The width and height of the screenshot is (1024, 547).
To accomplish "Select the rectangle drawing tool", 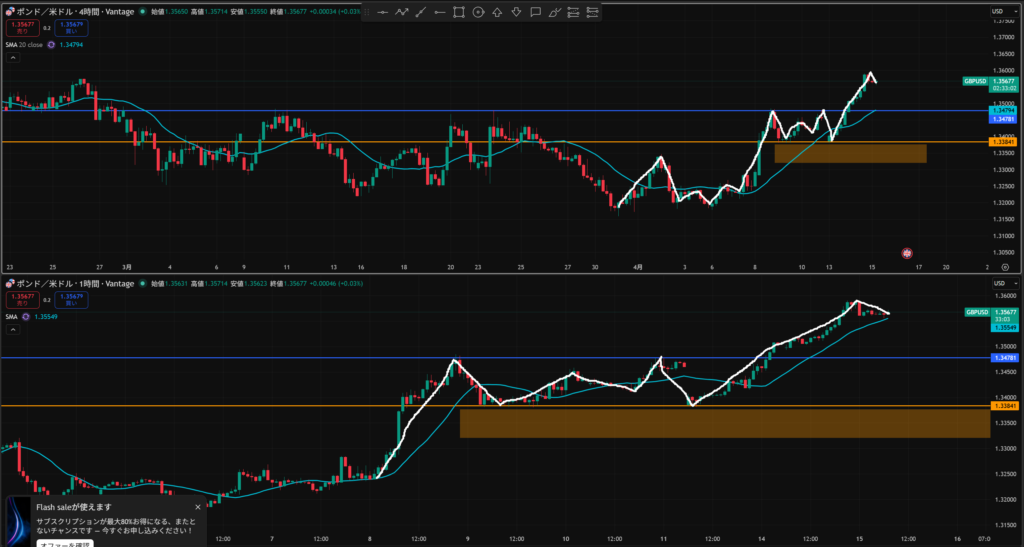I will coord(459,12).
